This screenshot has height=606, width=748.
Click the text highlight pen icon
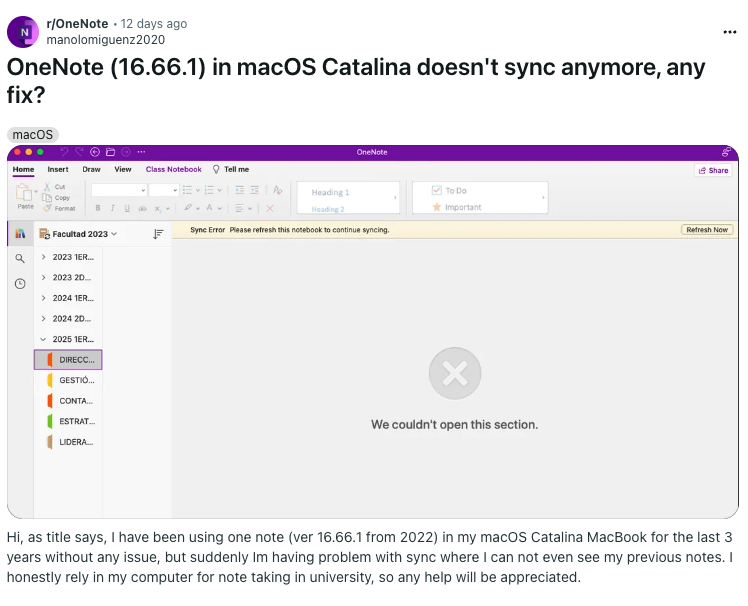click(188, 208)
